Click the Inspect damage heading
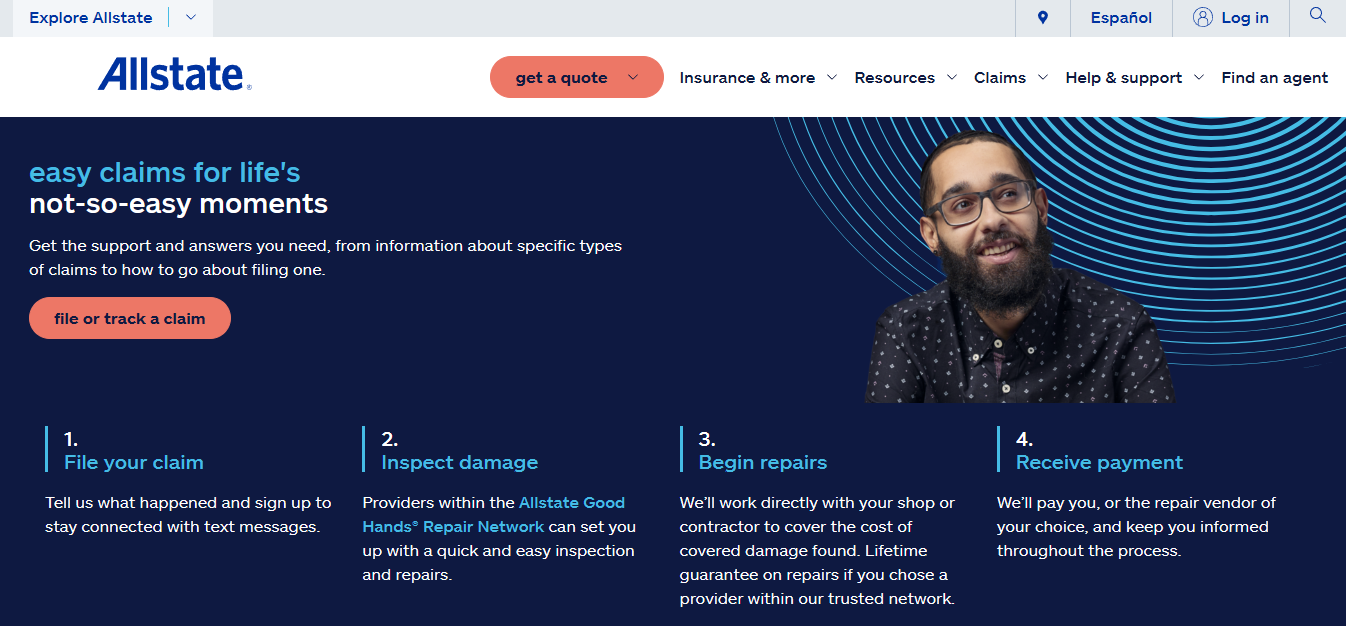Viewport: 1346px width, 629px height. tap(459, 462)
